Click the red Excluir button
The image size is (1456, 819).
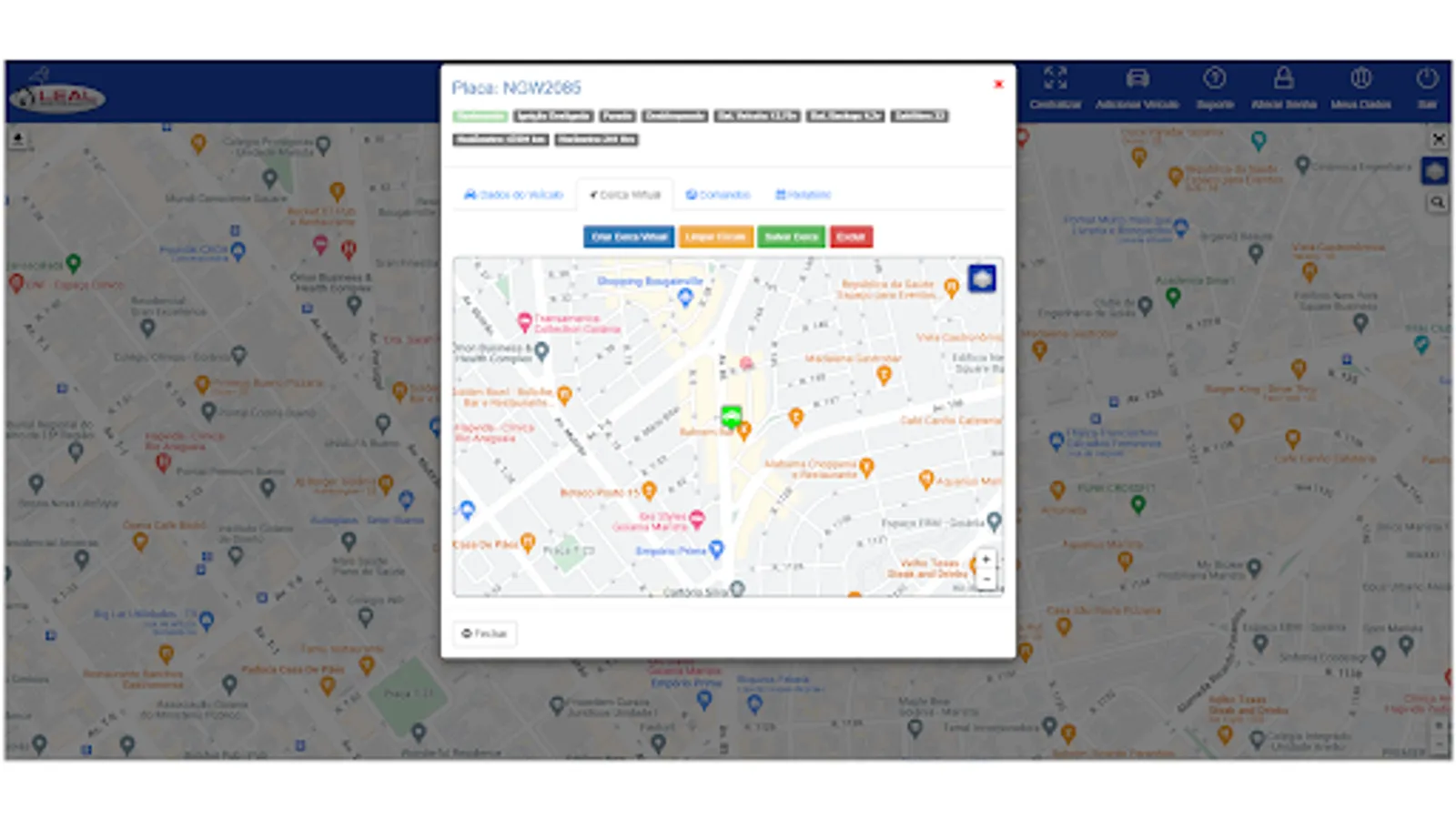(x=850, y=237)
